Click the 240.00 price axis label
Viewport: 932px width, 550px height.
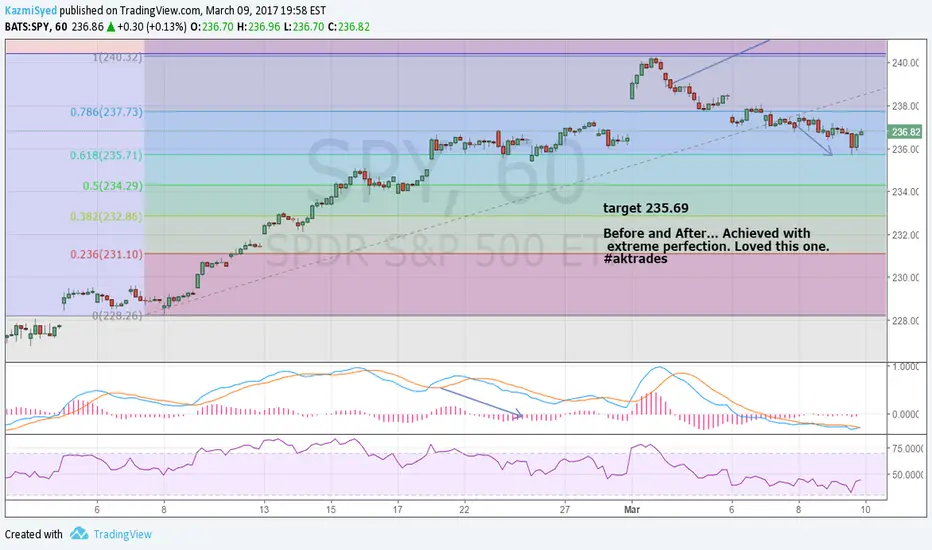click(905, 62)
